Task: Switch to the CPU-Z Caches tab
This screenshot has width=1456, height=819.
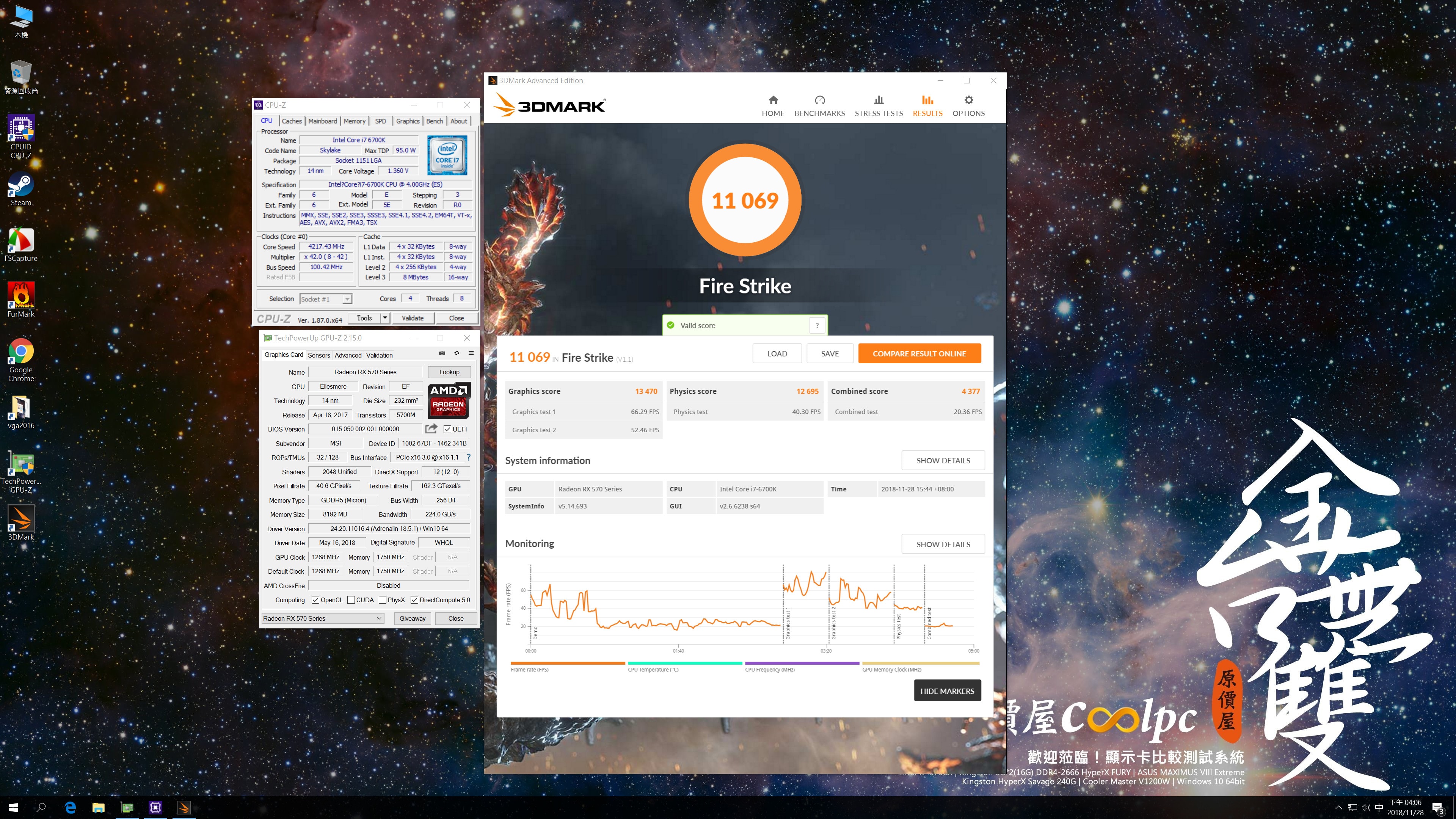Action: [x=292, y=121]
